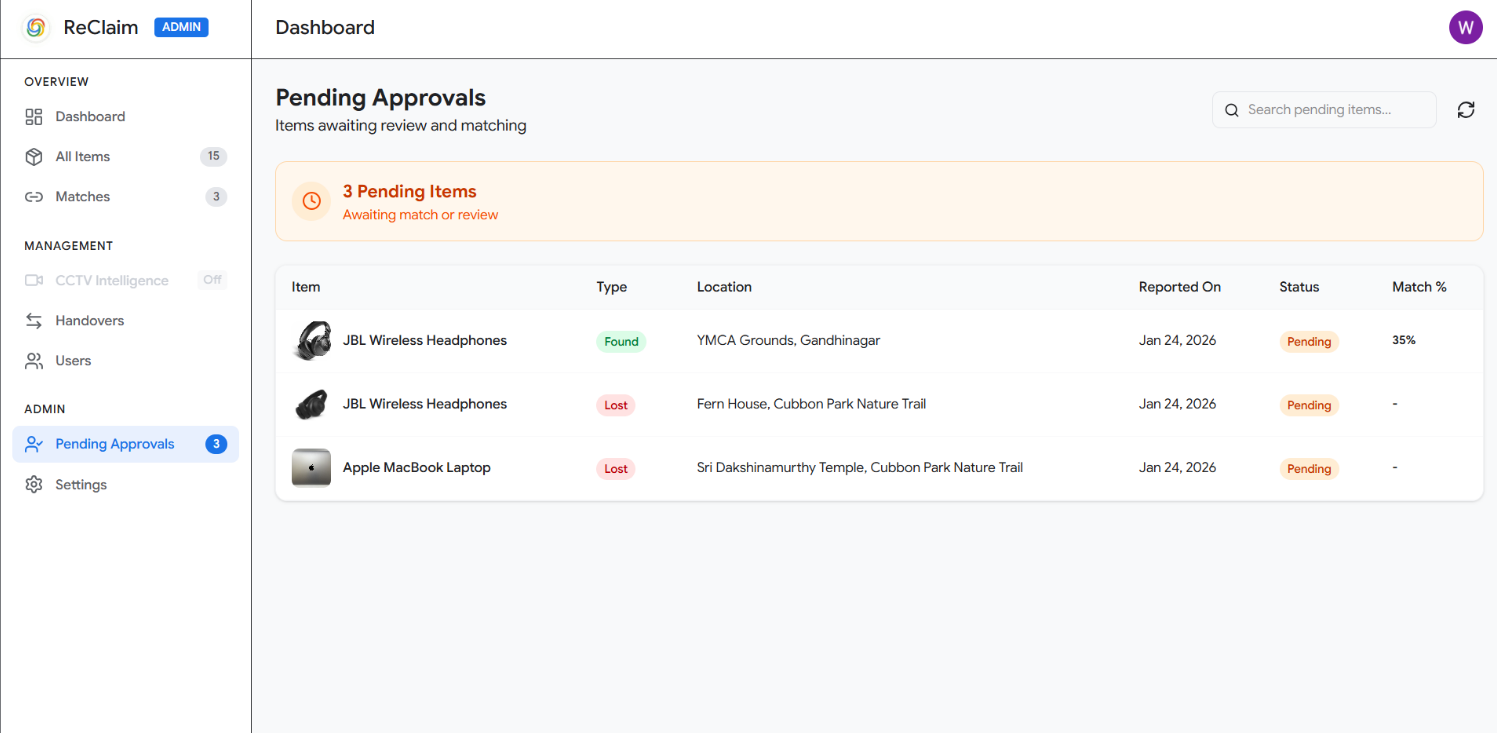Click the Reported On column header

point(1180,287)
